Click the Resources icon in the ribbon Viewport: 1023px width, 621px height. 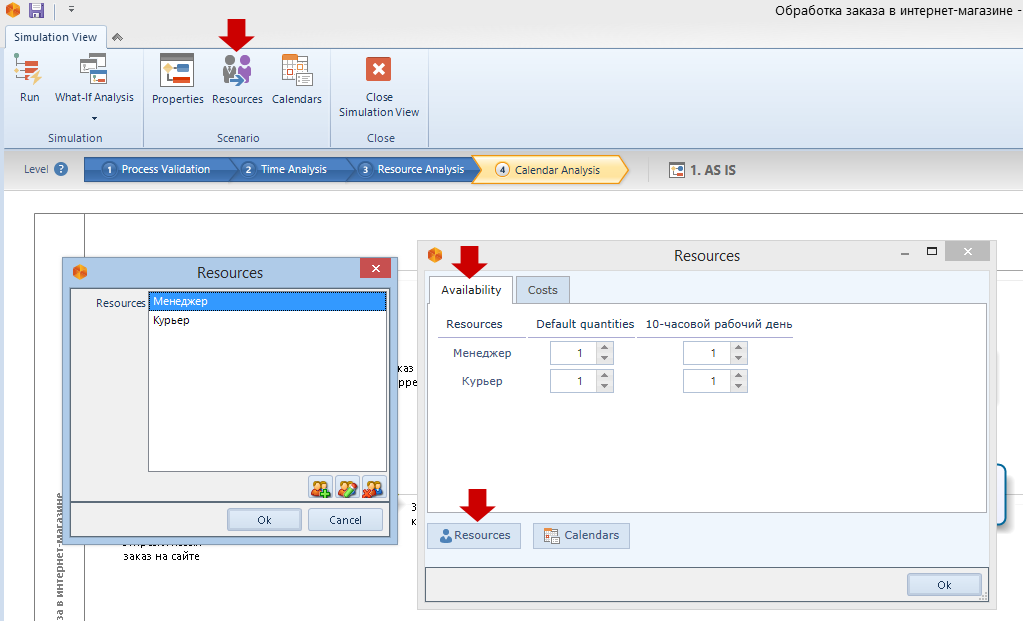tap(237, 70)
